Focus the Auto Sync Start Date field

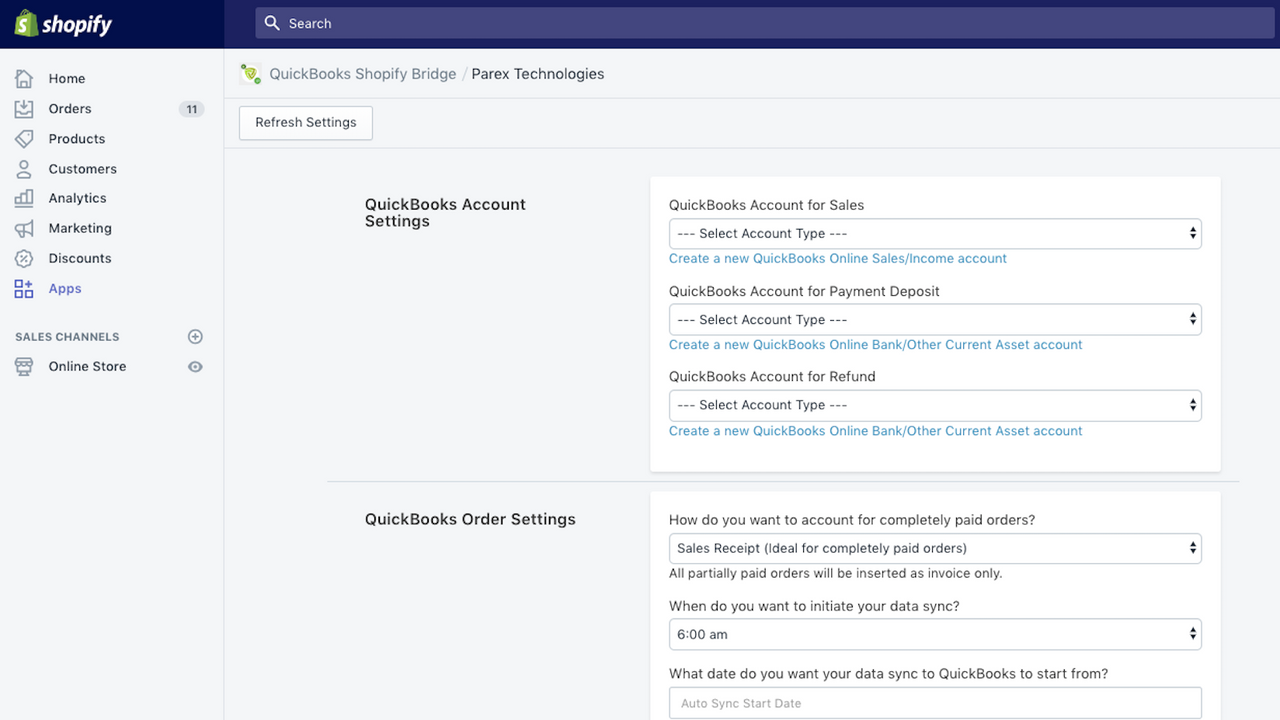934,703
